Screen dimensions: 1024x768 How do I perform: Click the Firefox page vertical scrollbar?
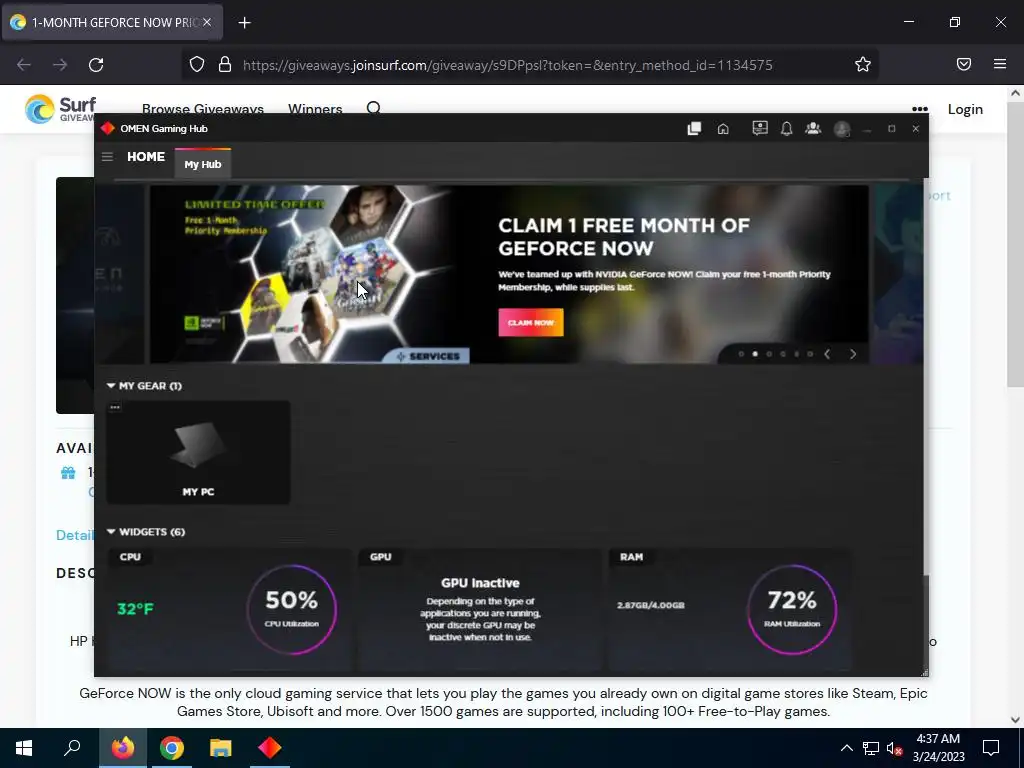tap(1015, 242)
